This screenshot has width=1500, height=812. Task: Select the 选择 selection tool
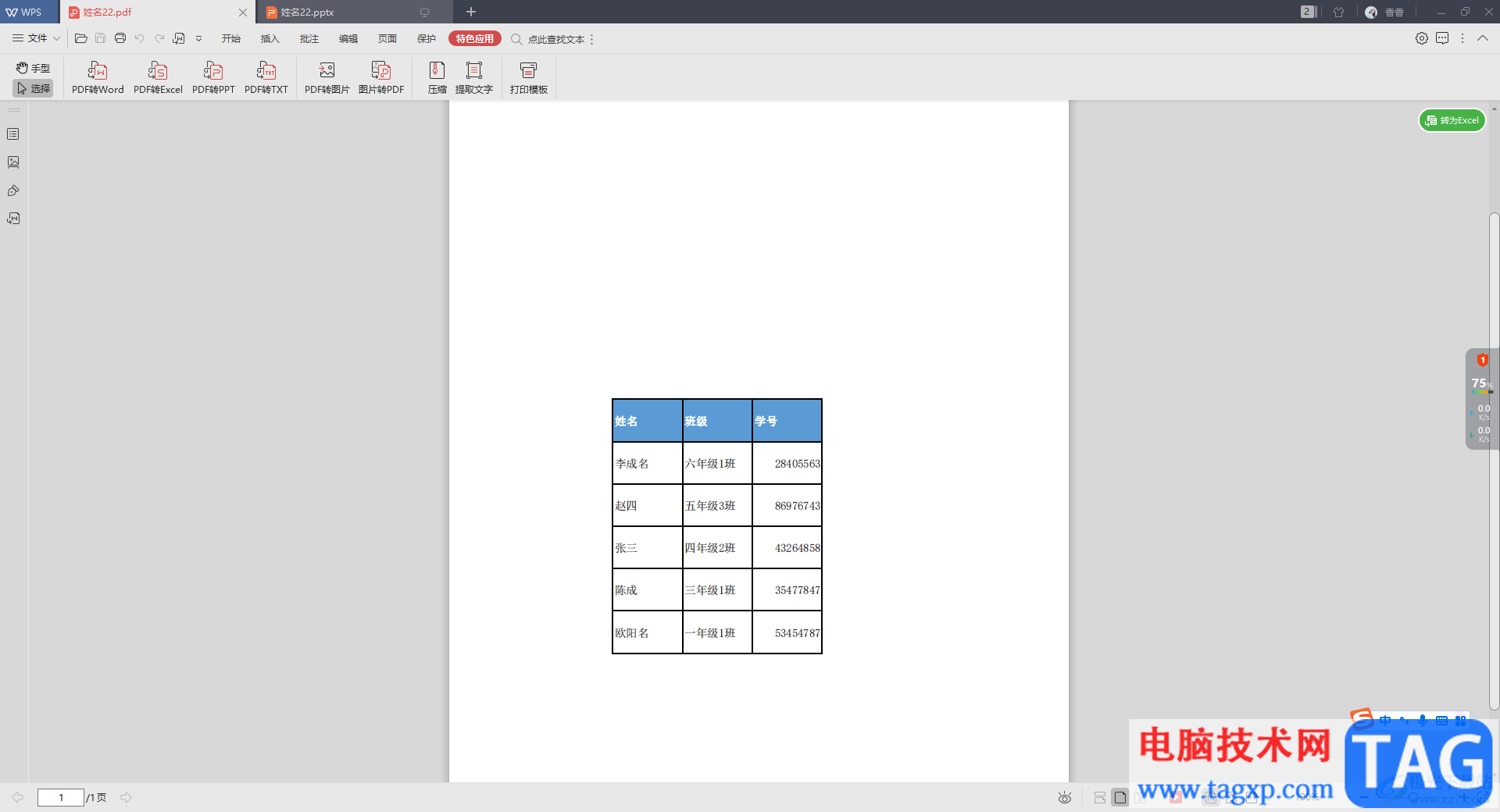[x=33, y=88]
